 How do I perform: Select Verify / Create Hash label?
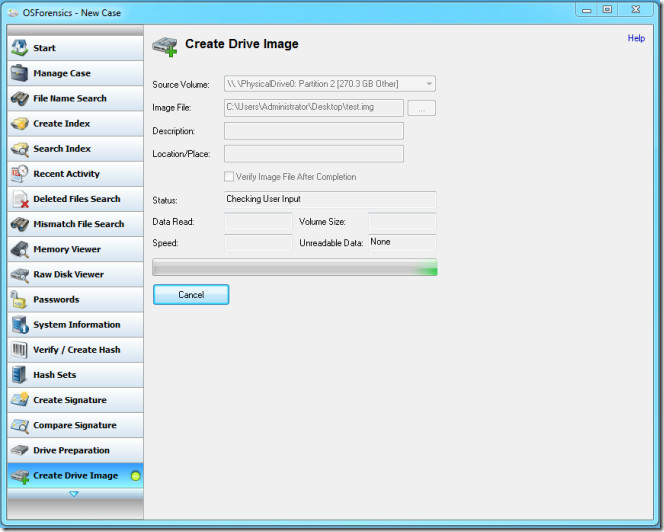pyautogui.click(x=77, y=349)
